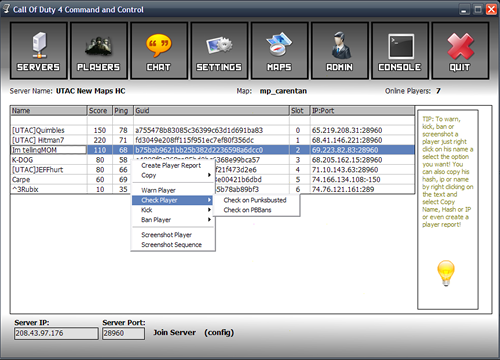Screen dimensions: 500x360
Task: Click score 220 cell
Action: tap(100, 140)
